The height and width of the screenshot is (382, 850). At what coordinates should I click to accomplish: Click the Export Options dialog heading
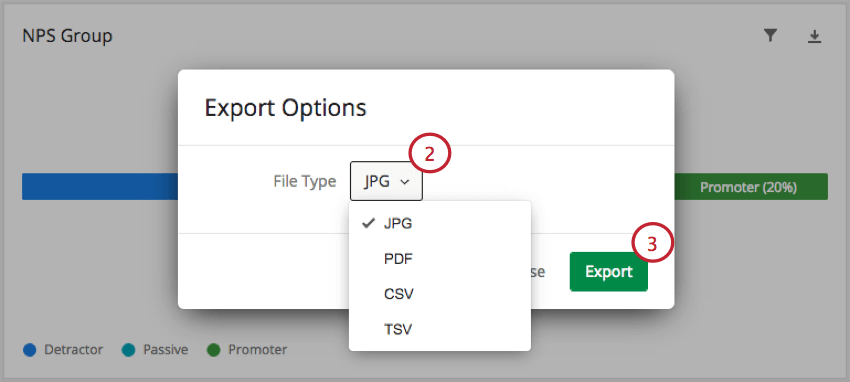pos(286,108)
